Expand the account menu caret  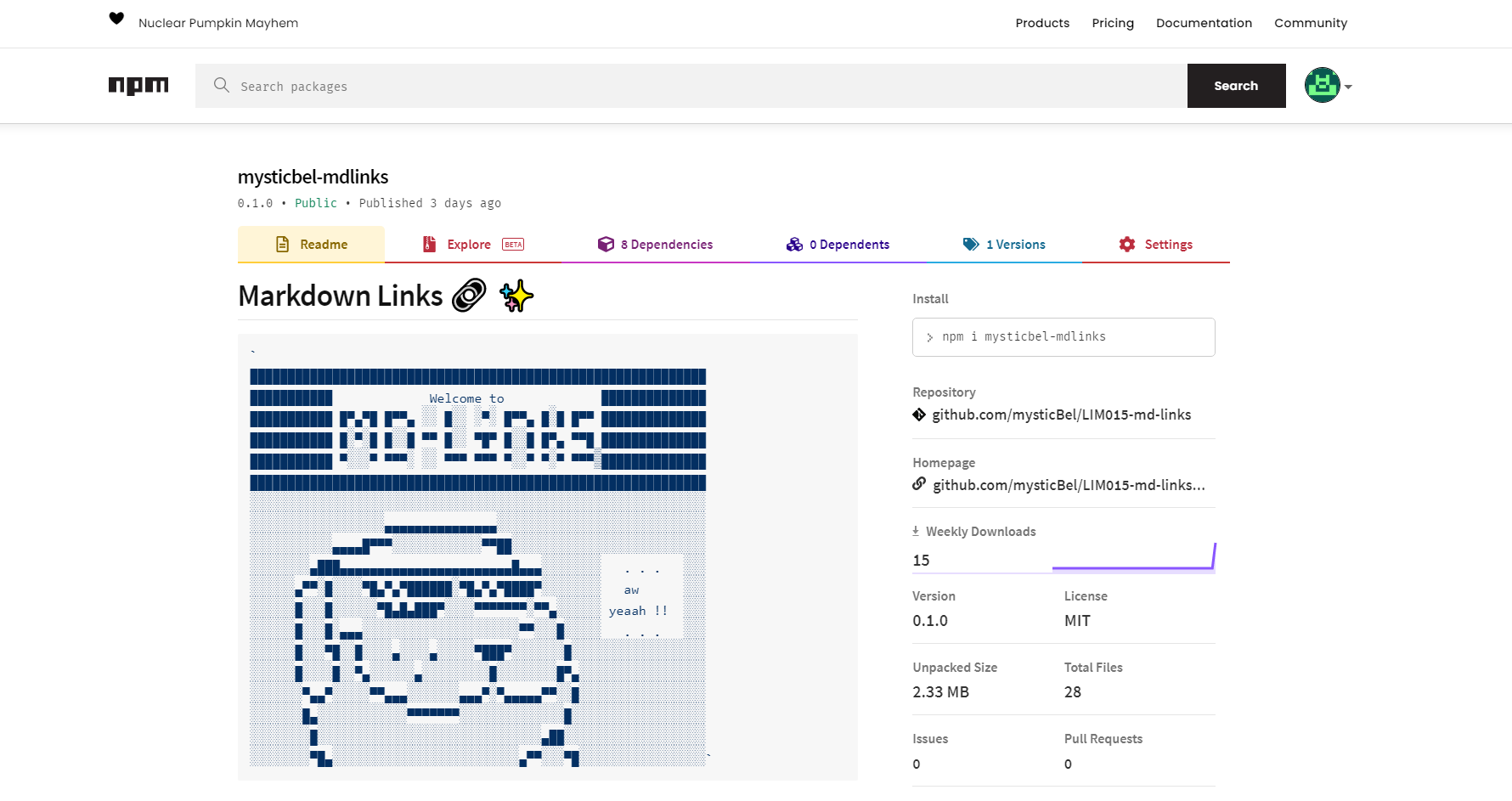1348,87
